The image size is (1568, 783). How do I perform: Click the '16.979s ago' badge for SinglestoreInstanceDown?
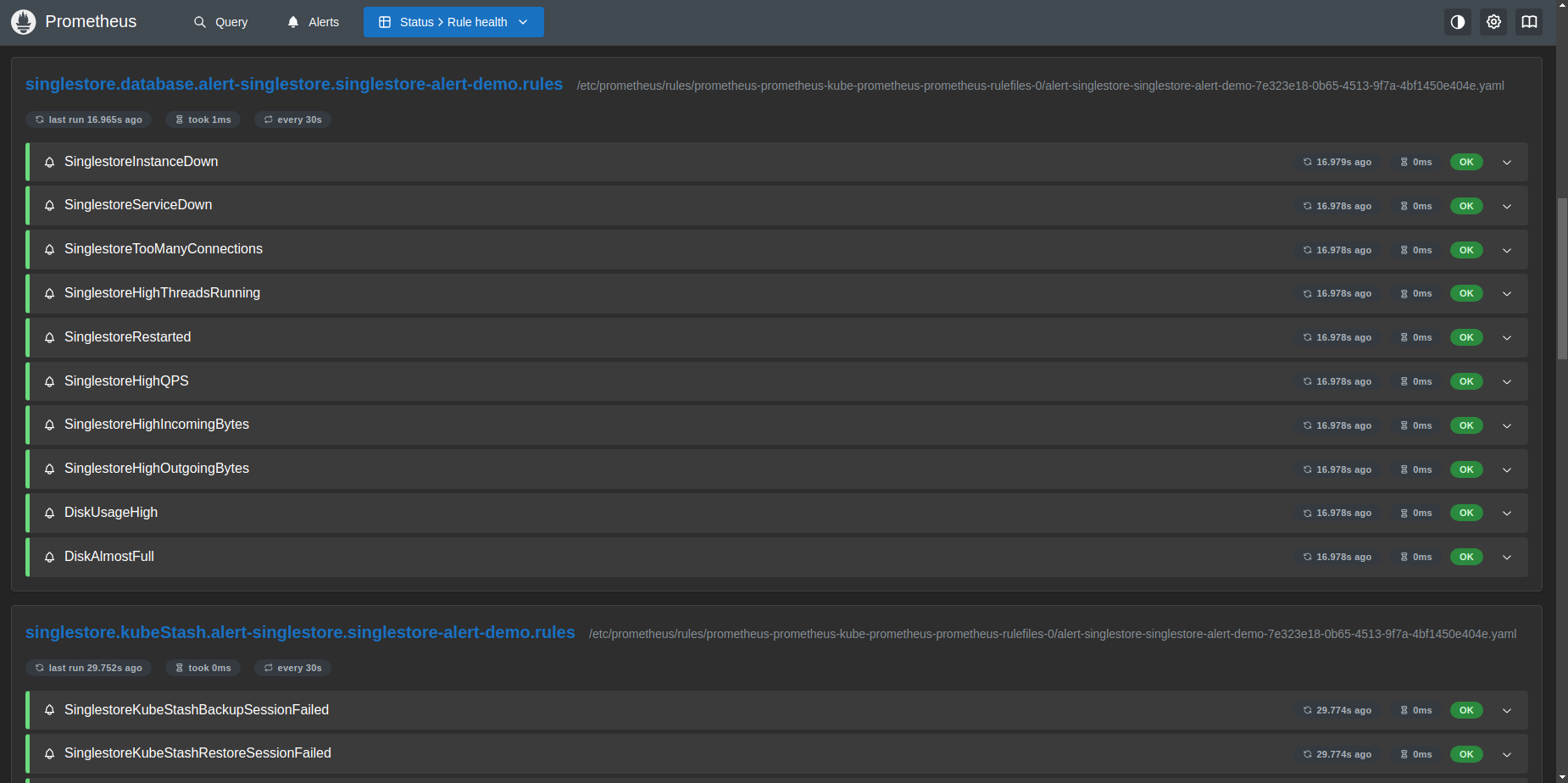pos(1337,162)
